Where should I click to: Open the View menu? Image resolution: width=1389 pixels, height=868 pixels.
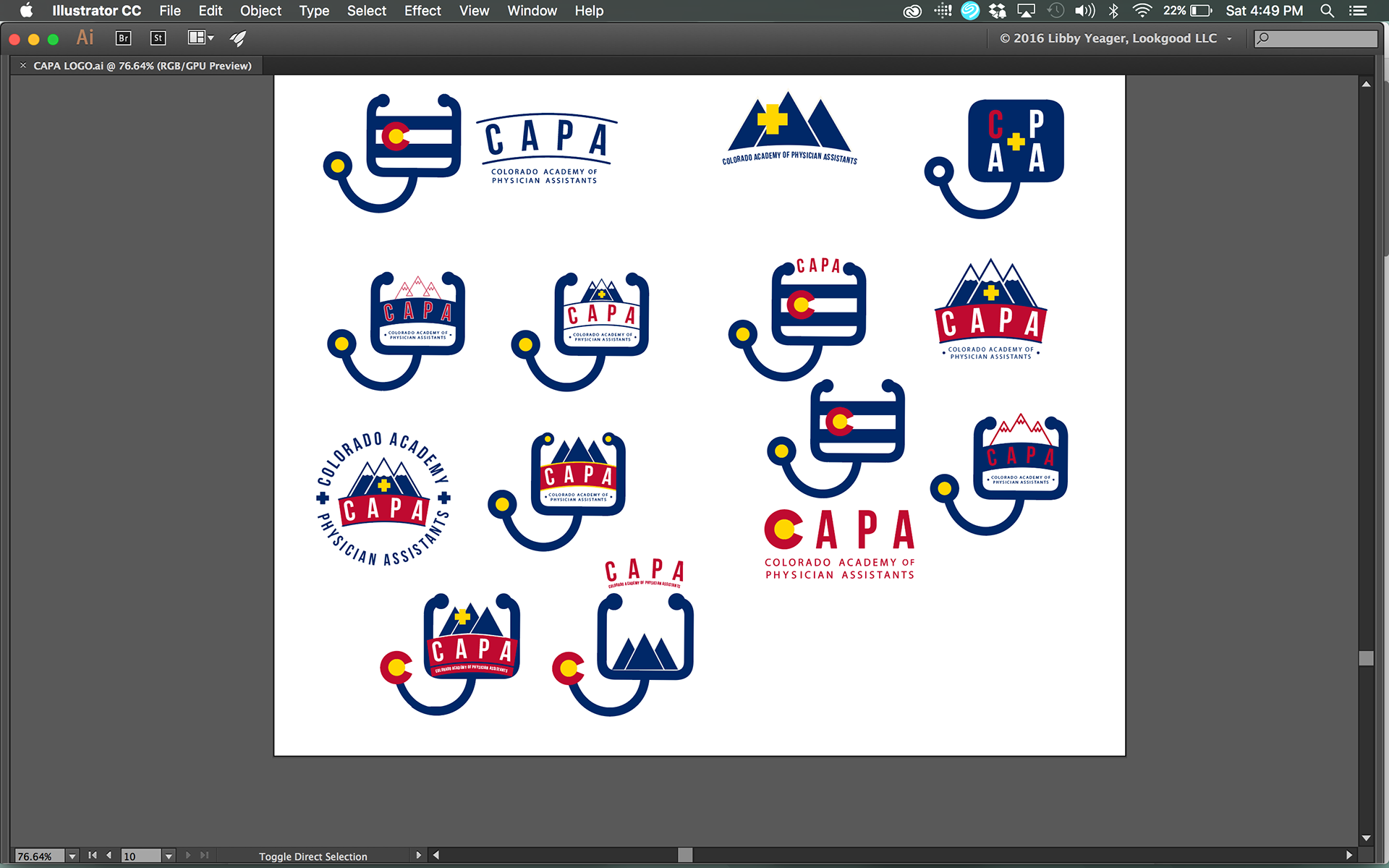point(474,11)
